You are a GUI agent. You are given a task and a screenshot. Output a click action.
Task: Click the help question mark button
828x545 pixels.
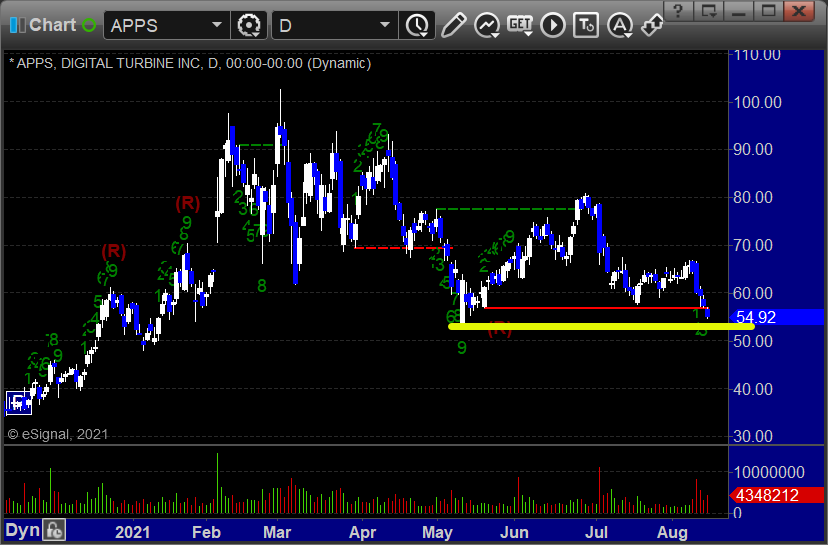(679, 11)
